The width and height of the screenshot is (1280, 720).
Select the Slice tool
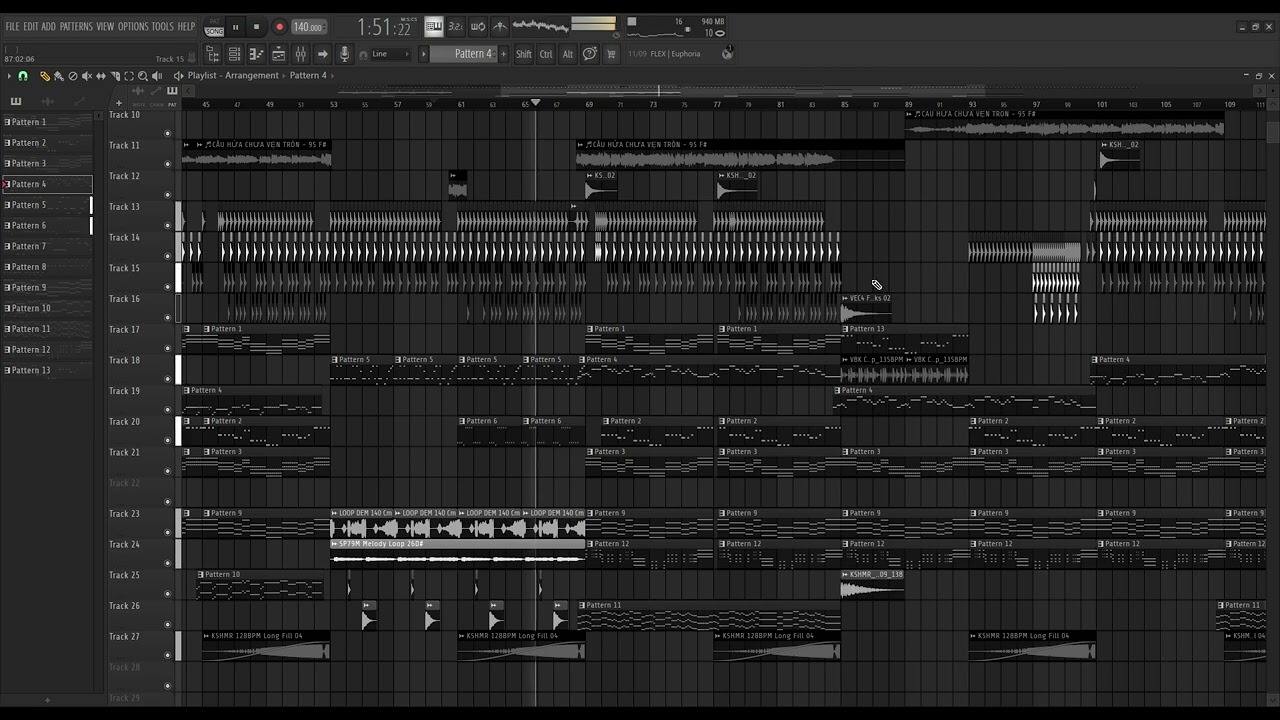click(114, 76)
